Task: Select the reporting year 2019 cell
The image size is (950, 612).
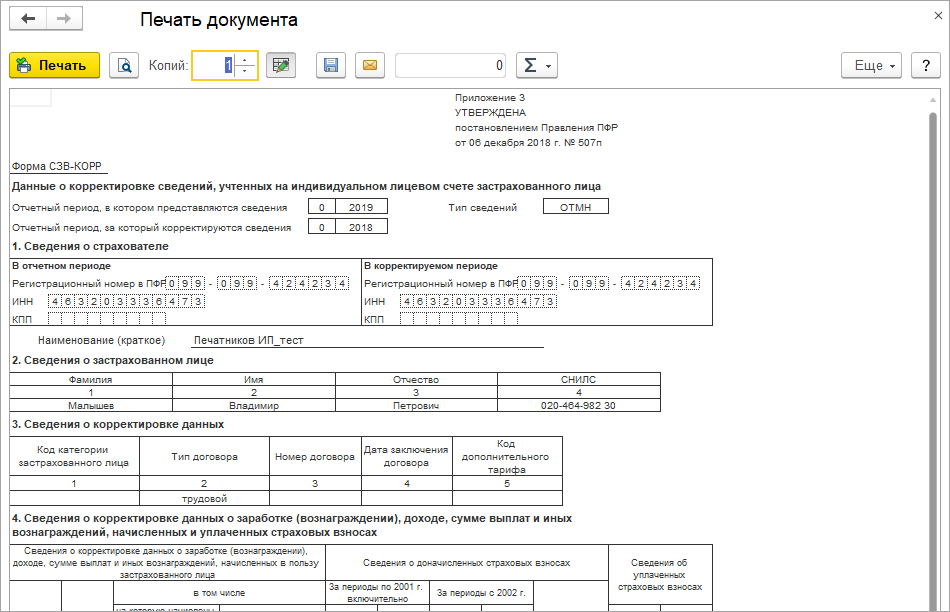Action: 361,207
